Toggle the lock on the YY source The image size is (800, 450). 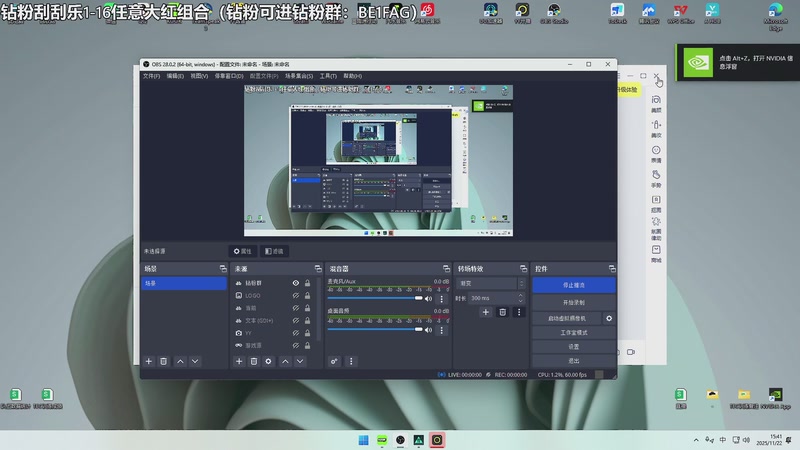pos(307,333)
